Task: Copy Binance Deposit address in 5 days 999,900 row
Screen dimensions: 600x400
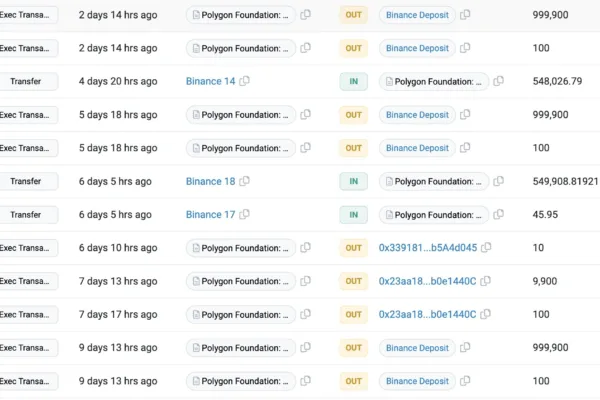Action: pyautogui.click(x=465, y=114)
